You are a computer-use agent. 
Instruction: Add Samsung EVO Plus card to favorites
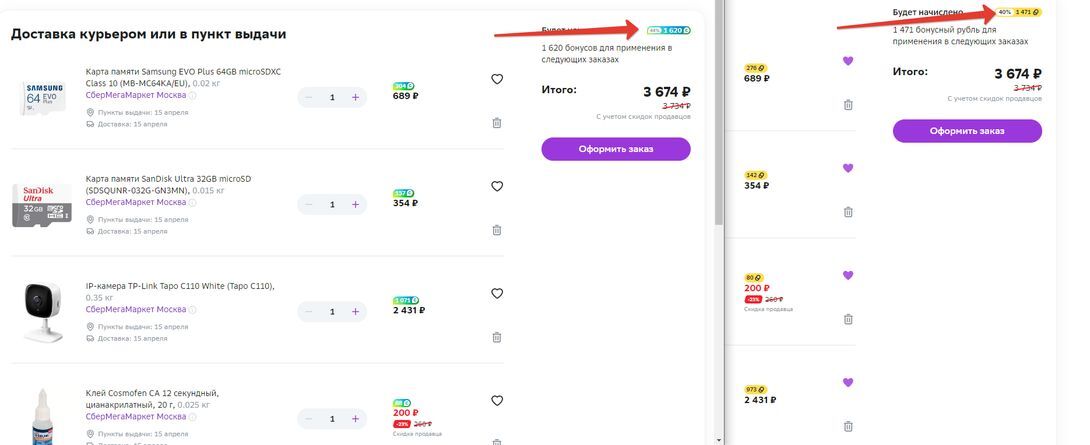pos(496,79)
